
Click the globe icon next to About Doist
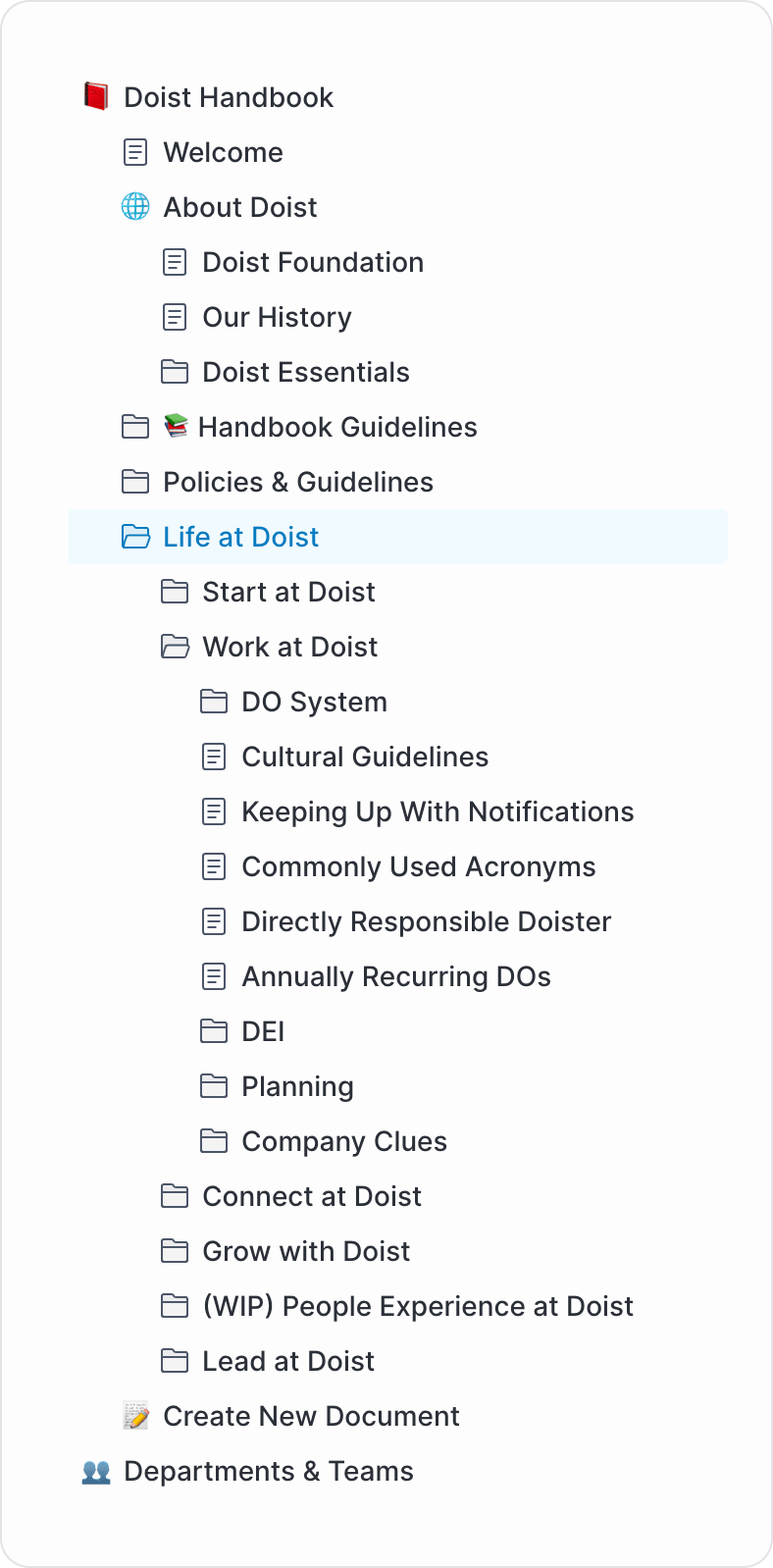135,207
